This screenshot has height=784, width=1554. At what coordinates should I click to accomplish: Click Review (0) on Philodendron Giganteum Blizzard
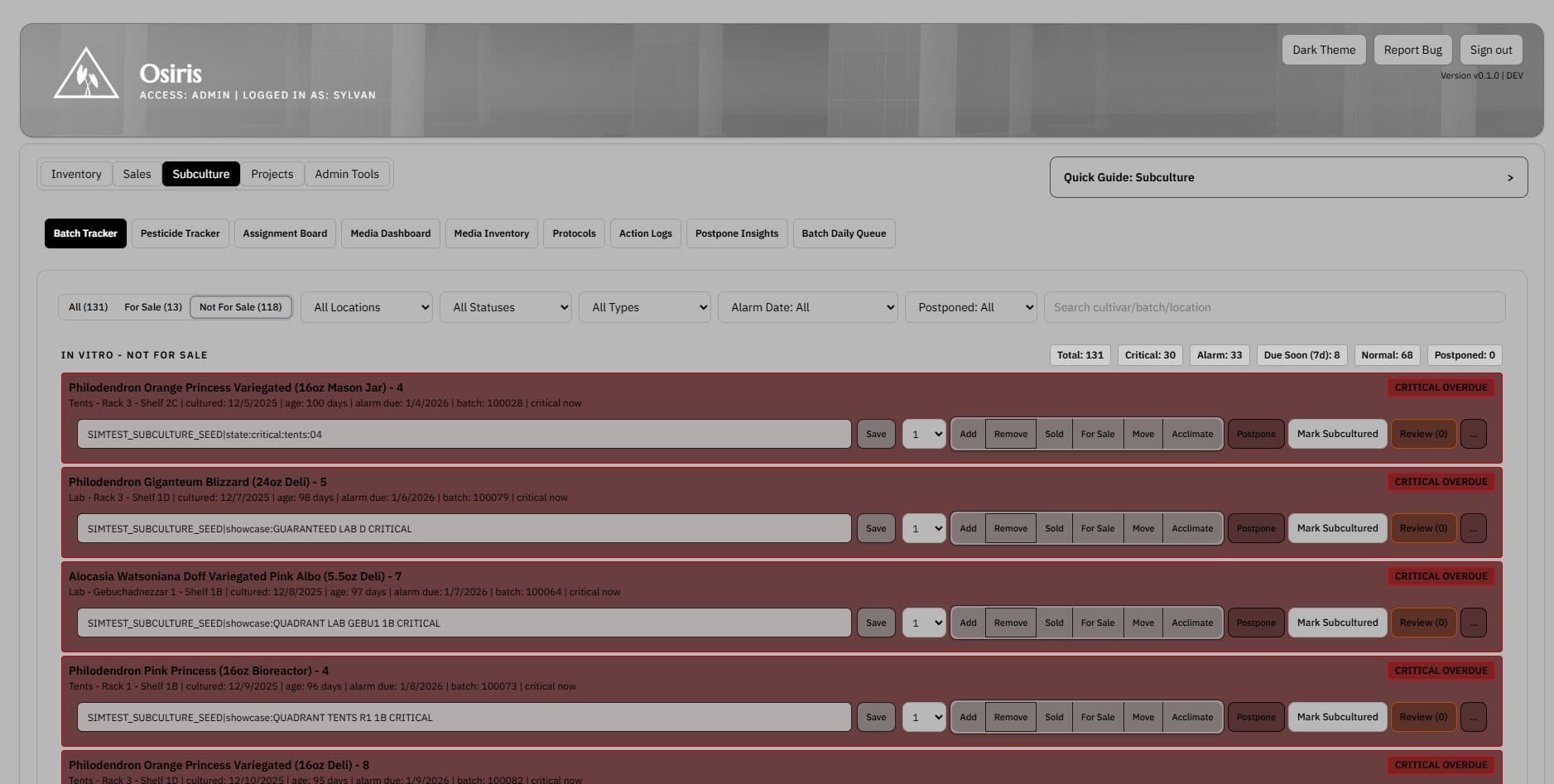(x=1422, y=528)
